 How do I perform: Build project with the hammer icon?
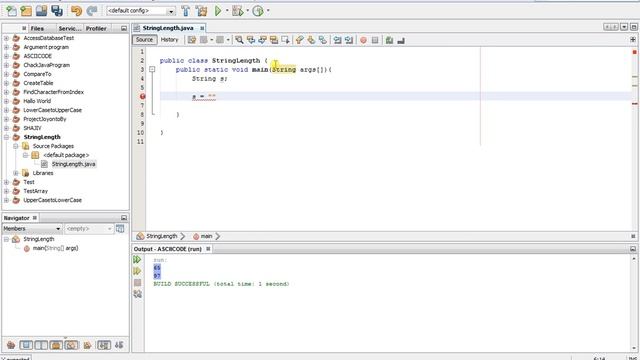click(x=186, y=11)
